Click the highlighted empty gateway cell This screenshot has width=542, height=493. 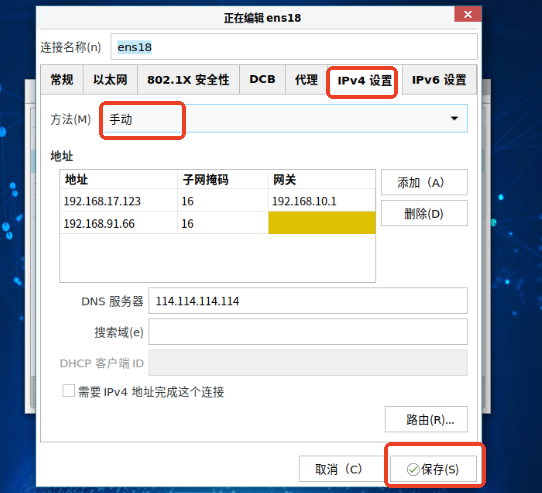322,223
